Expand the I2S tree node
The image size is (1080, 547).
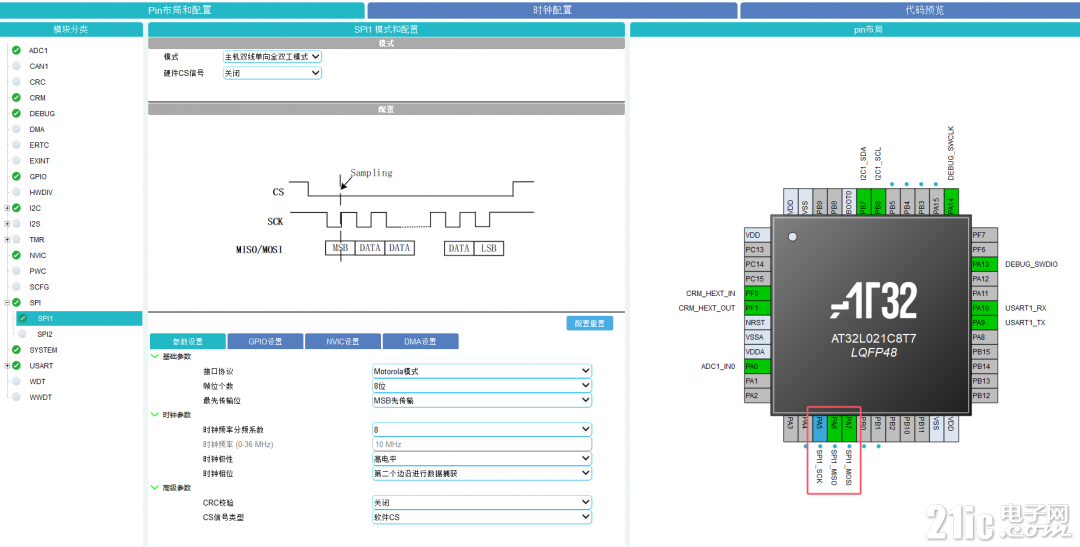point(7,224)
